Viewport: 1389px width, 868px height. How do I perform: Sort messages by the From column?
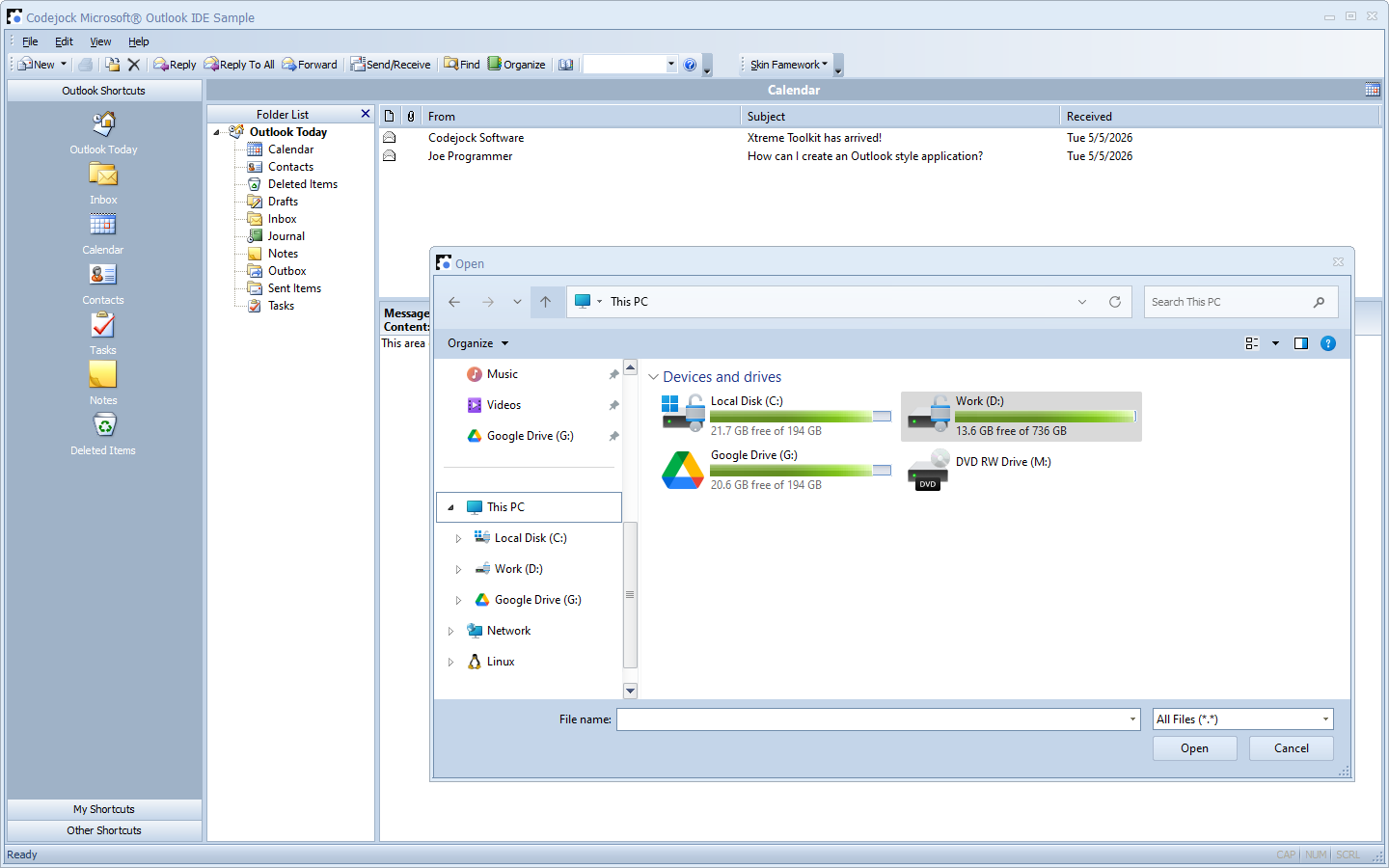point(581,116)
